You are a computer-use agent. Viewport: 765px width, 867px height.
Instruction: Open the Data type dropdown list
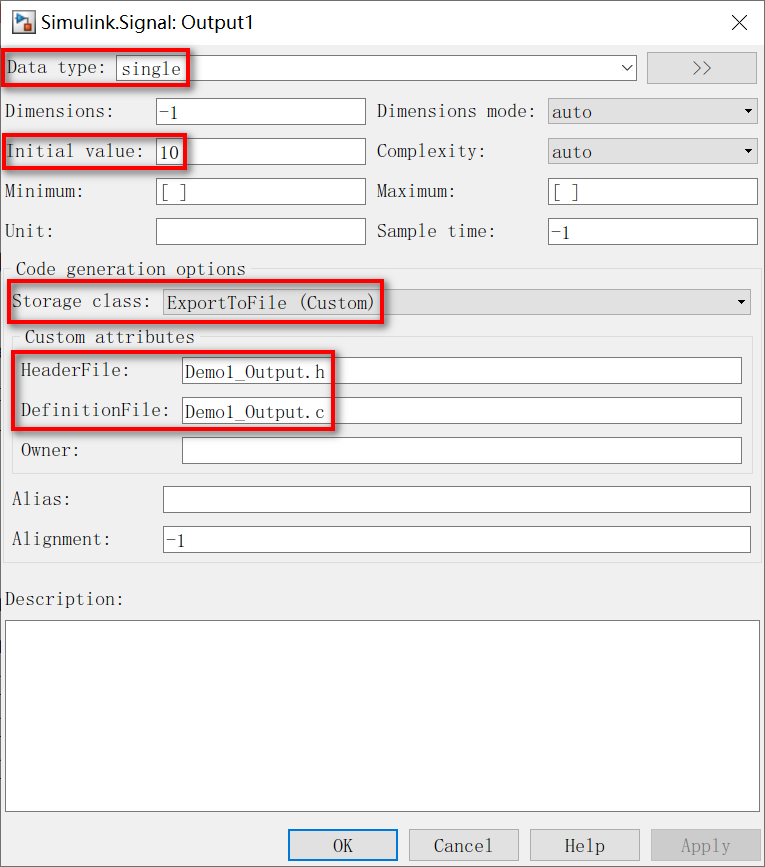627,68
